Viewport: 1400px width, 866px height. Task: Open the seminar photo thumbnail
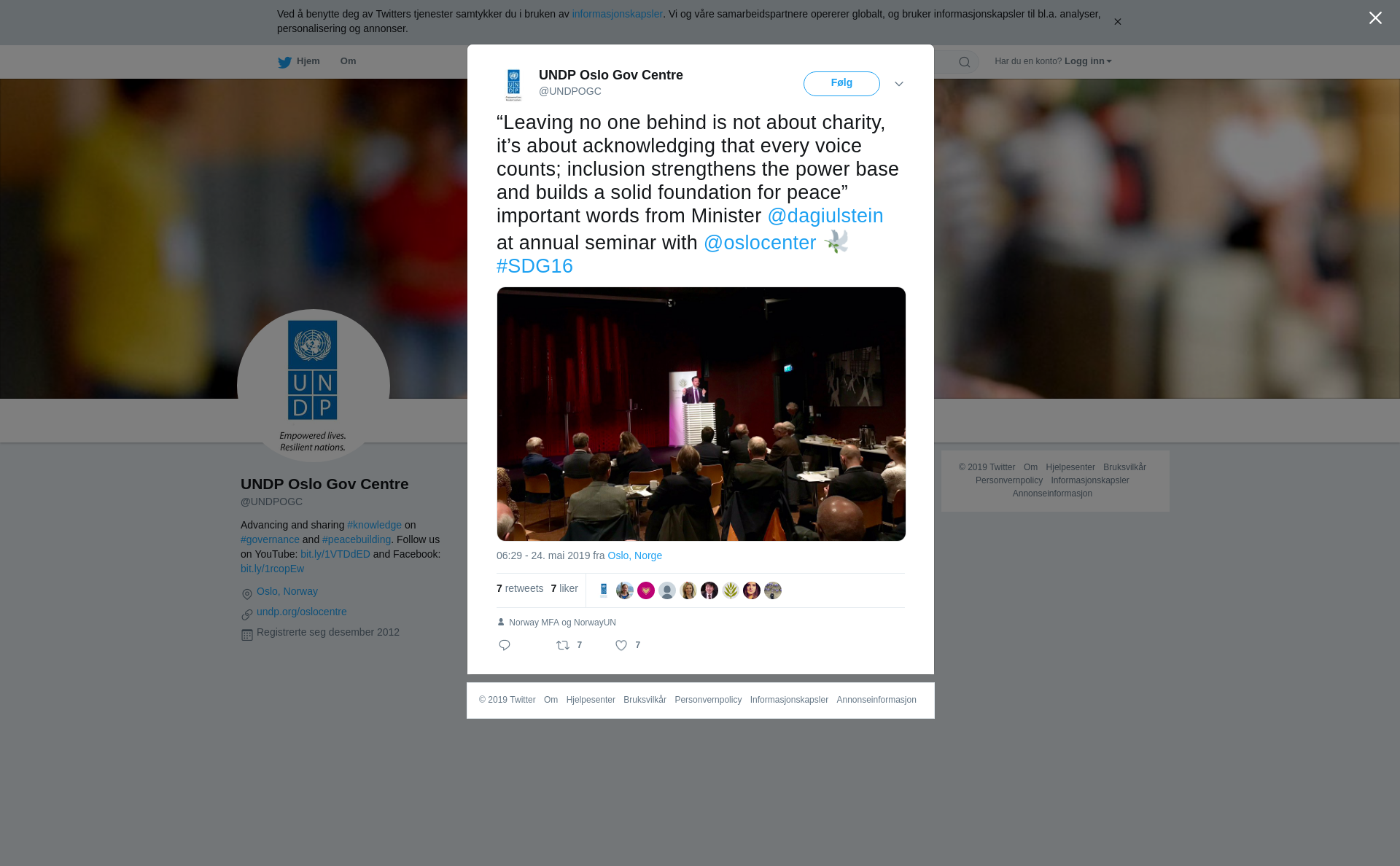[701, 414]
